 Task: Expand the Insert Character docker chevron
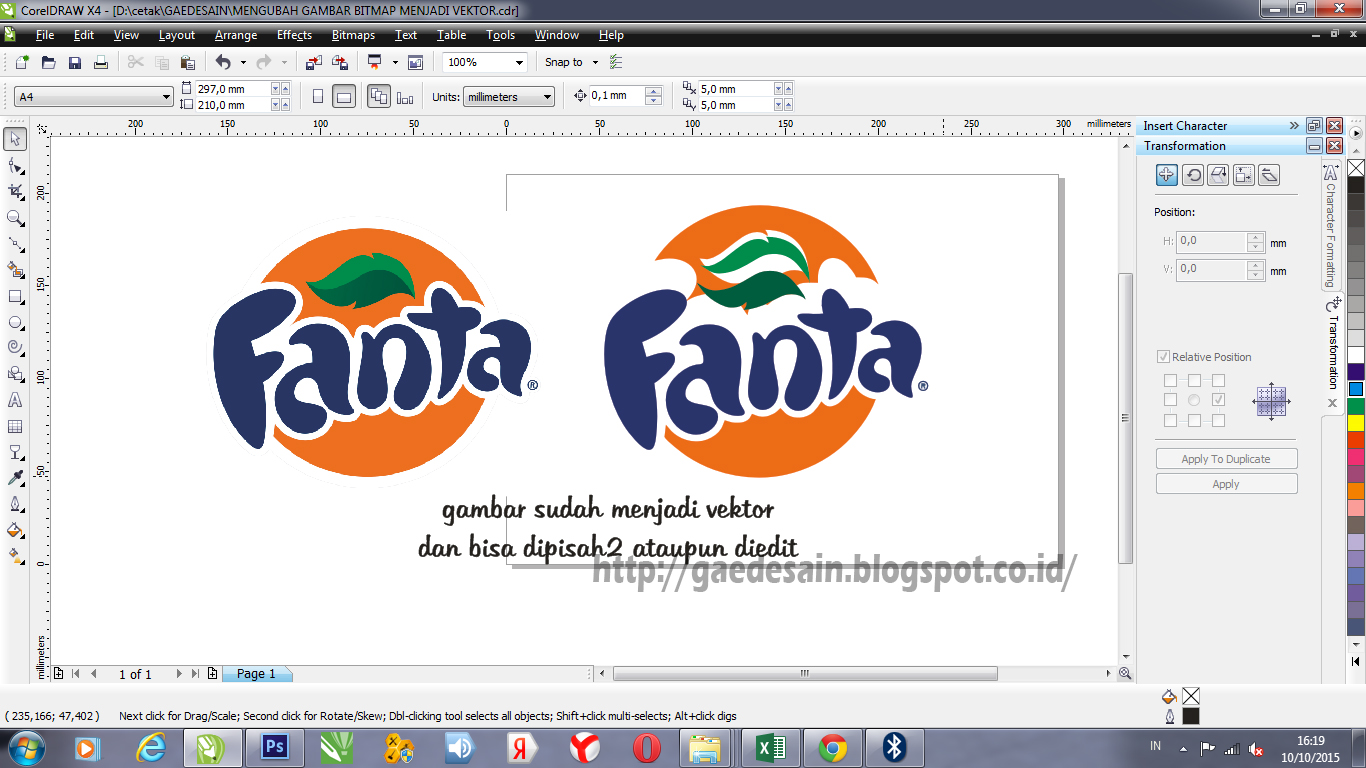pos(1294,126)
